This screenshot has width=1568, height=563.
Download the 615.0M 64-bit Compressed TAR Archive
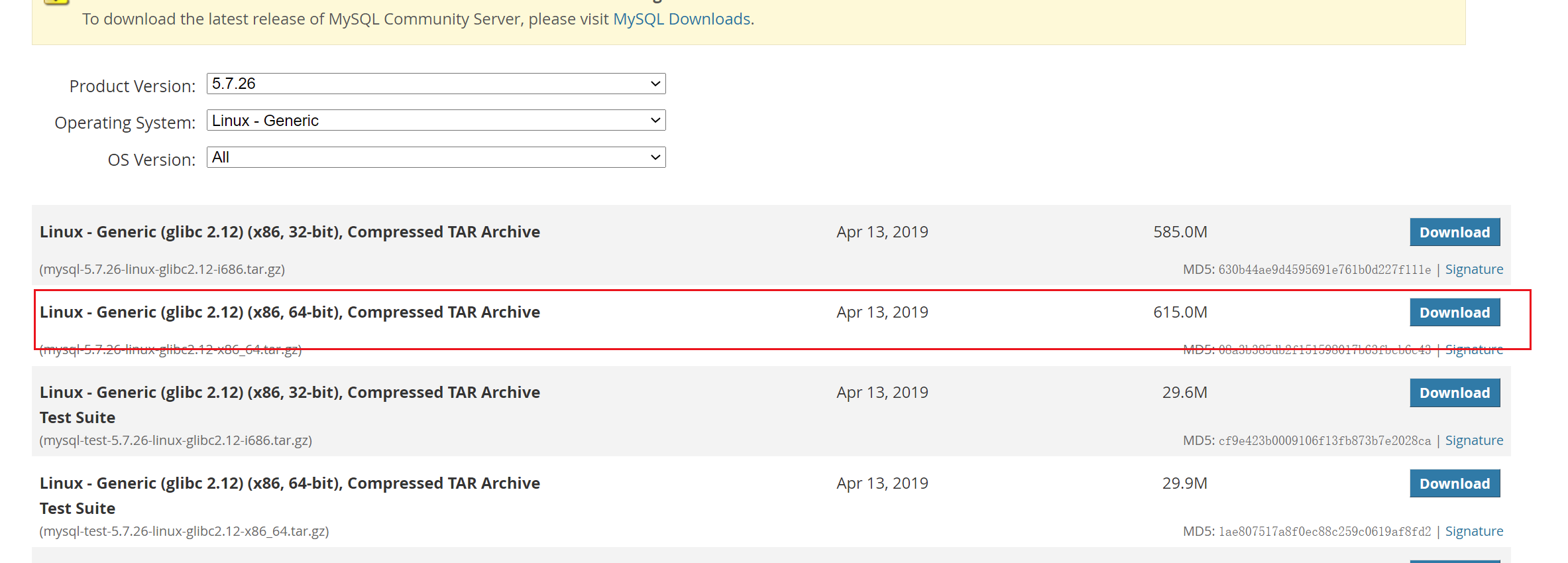1455,312
